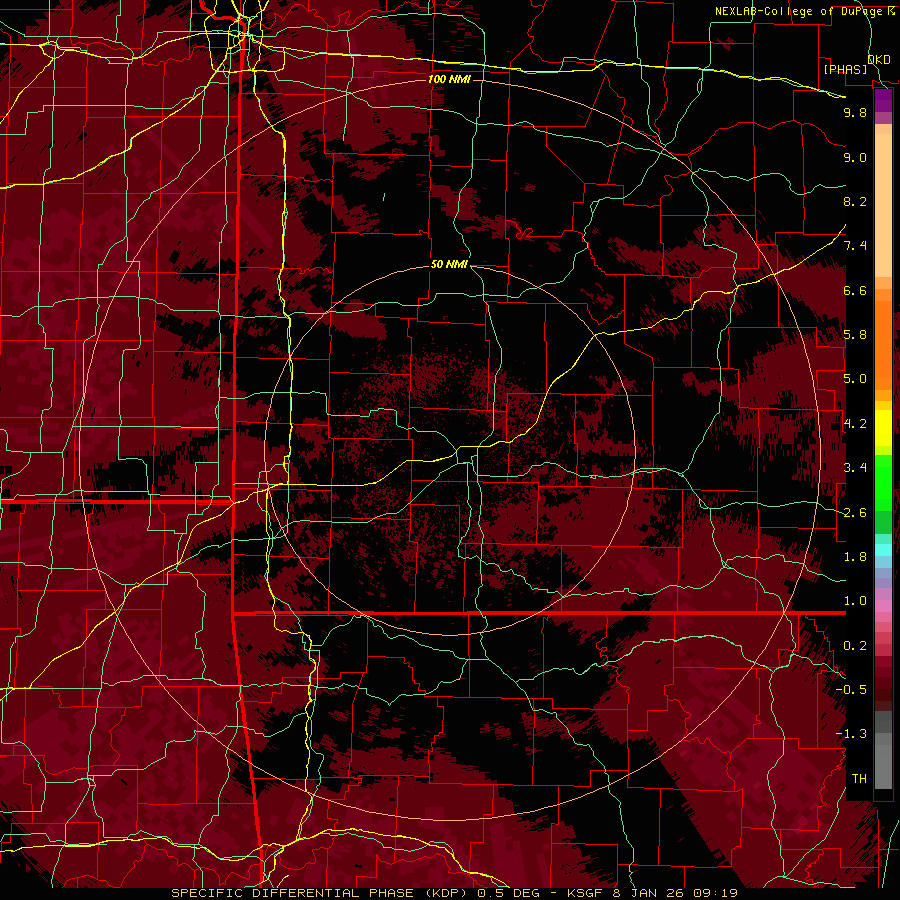Pick the orange swatch of the color bar
900x900 pixels.
tap(883, 344)
